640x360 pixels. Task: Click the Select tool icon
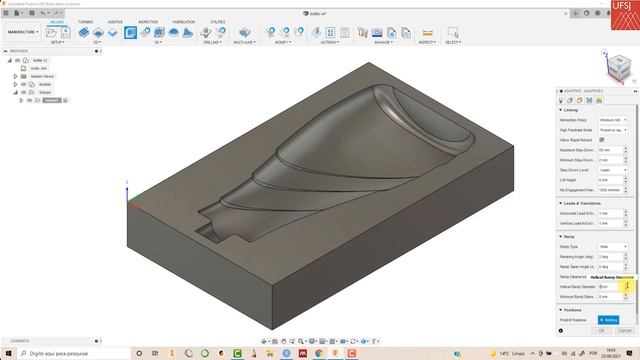coord(453,32)
